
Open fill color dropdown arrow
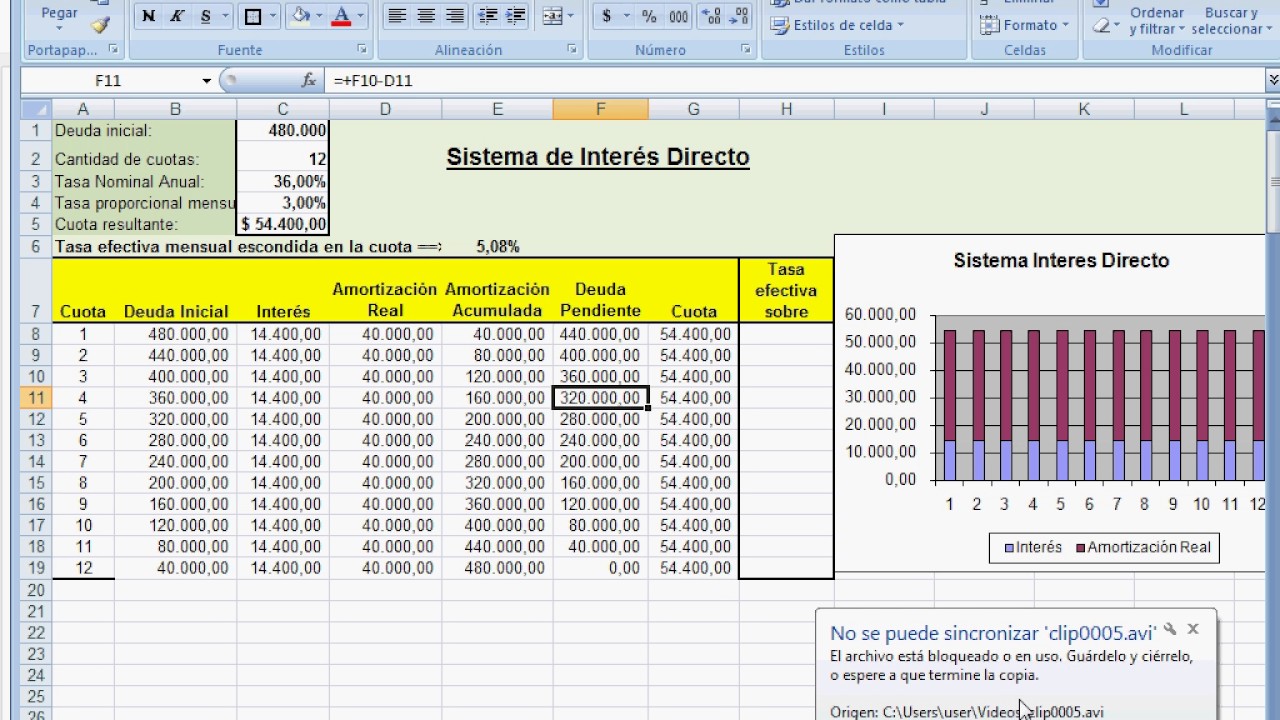[x=320, y=16]
